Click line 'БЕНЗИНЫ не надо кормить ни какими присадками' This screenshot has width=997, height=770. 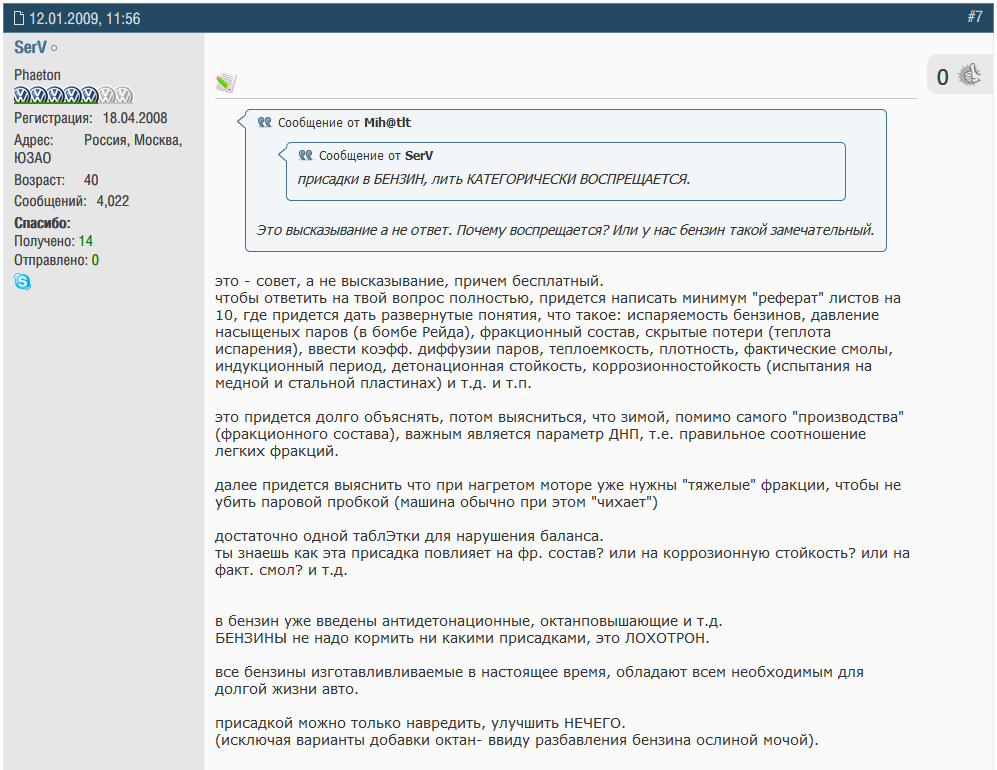pyautogui.click(x=462, y=638)
